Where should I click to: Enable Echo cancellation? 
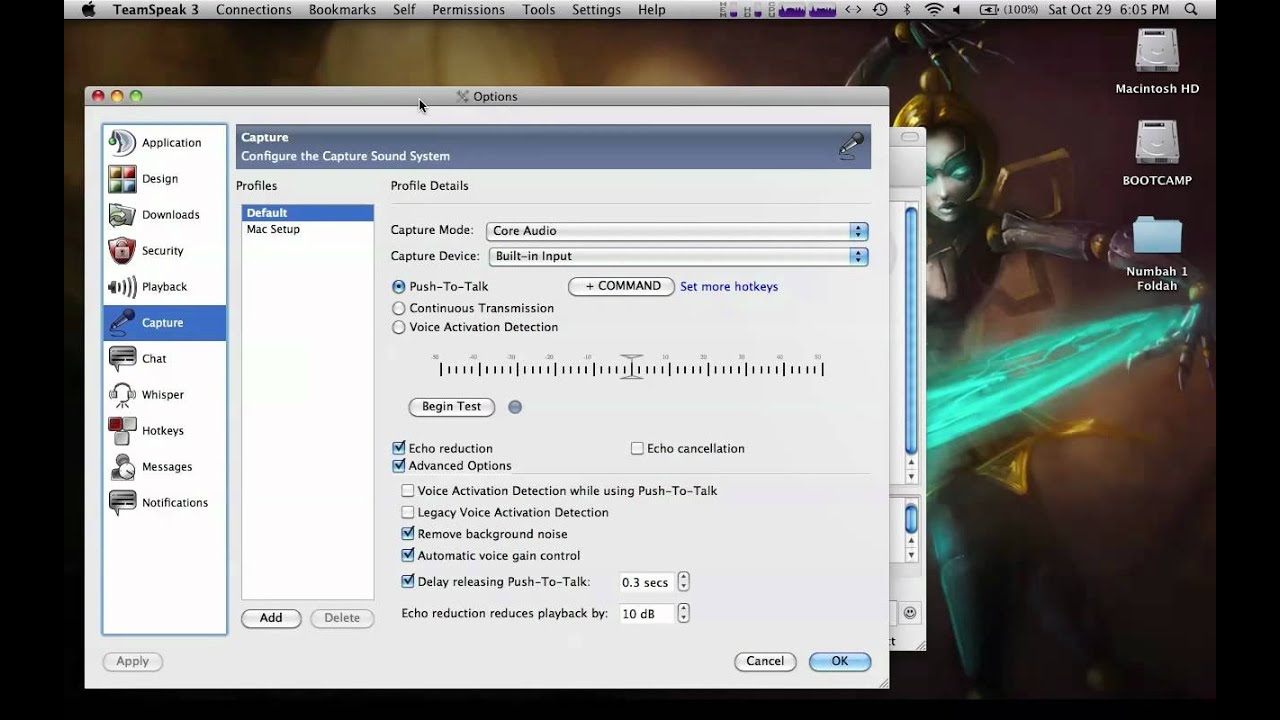(637, 448)
